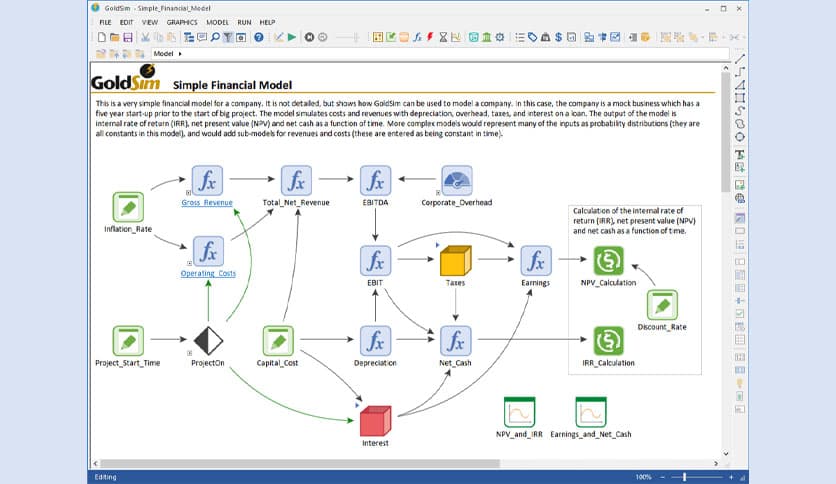The width and height of the screenshot is (836, 484).
Task: Toggle the filter funnel toolbar button
Action: point(228,37)
